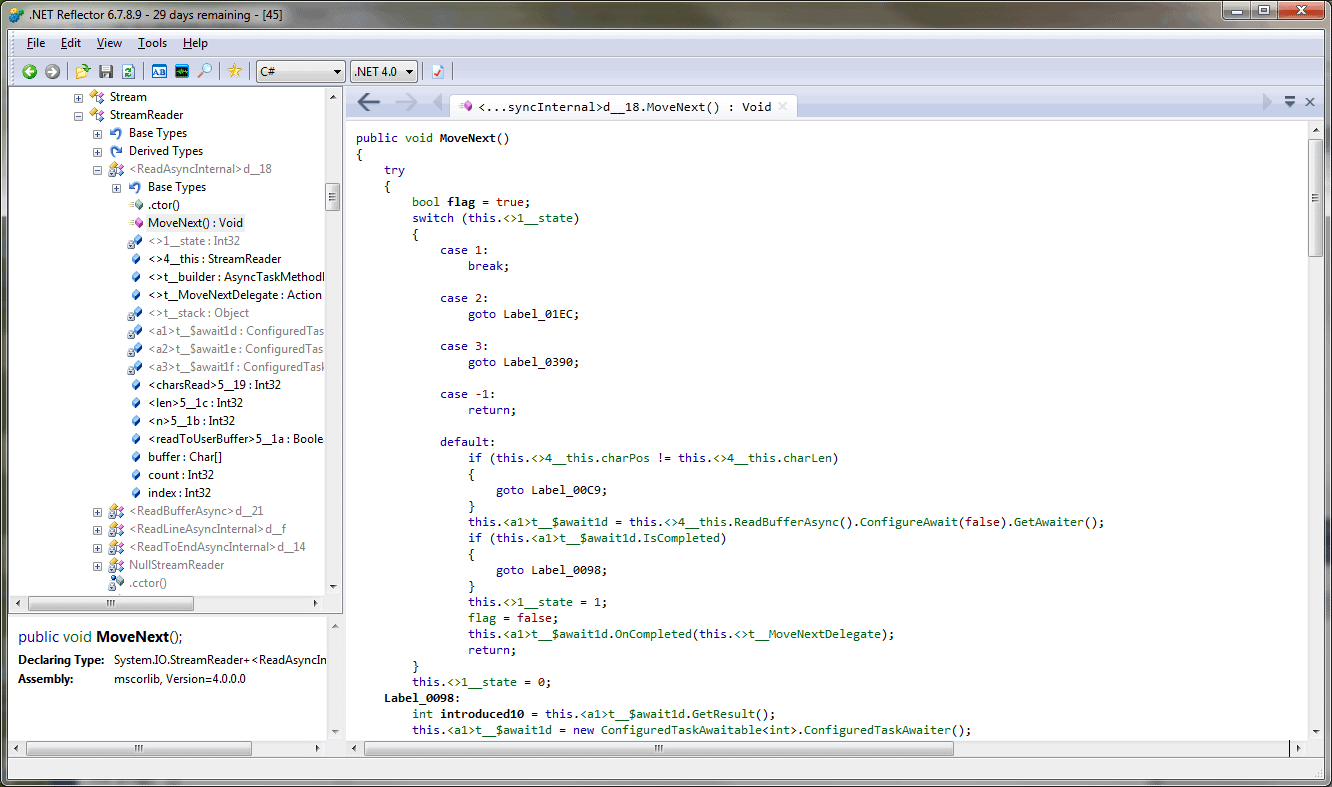This screenshot has width=1332, height=787.
Task: Click the green Back navigation arrow
Action: (30, 71)
